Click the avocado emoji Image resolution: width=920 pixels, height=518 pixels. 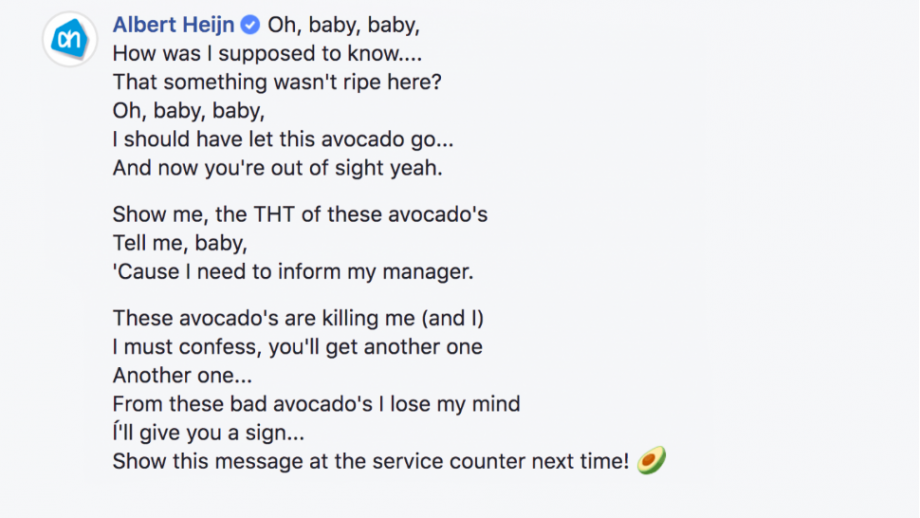651,460
